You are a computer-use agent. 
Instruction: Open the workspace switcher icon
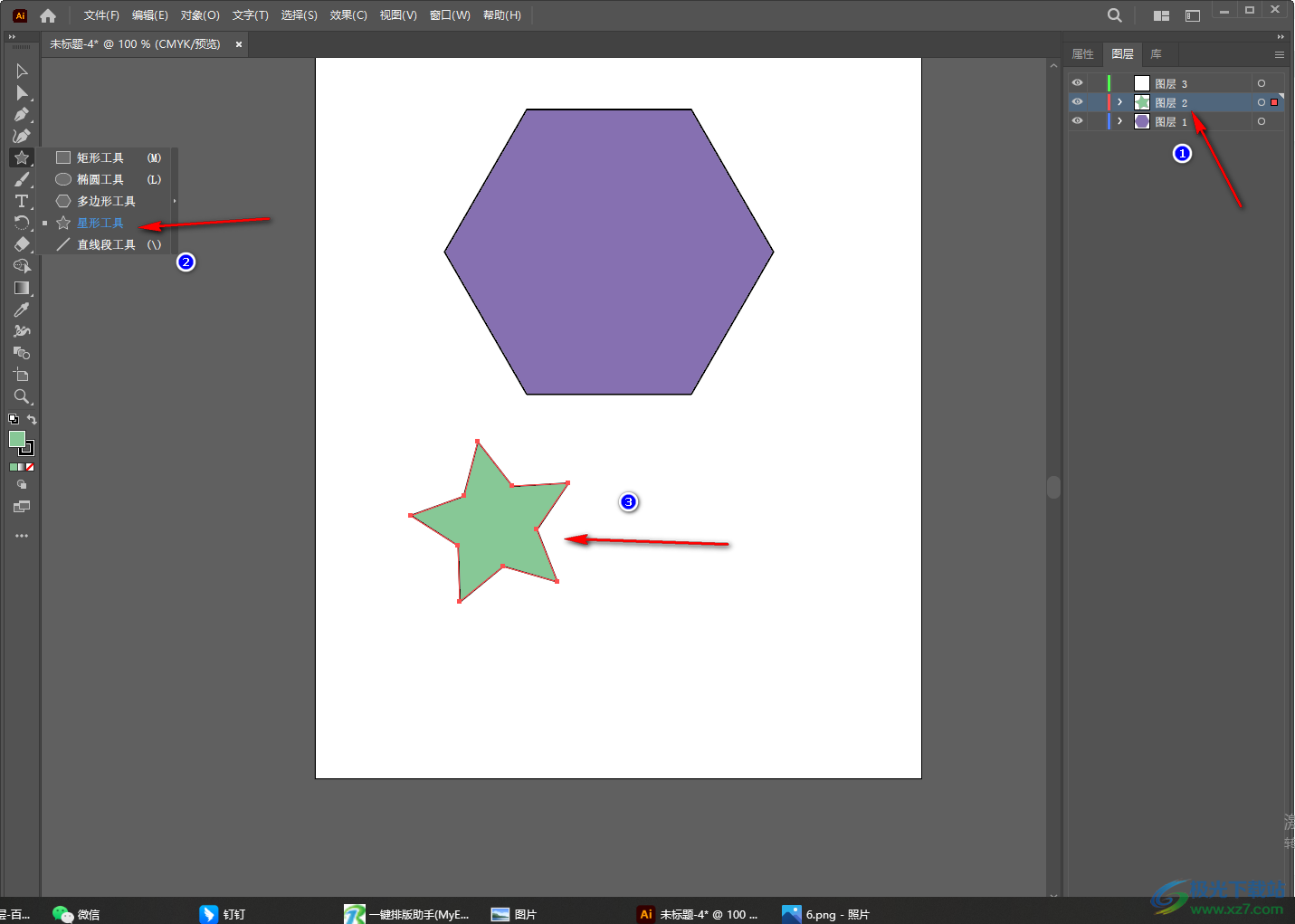(1193, 15)
